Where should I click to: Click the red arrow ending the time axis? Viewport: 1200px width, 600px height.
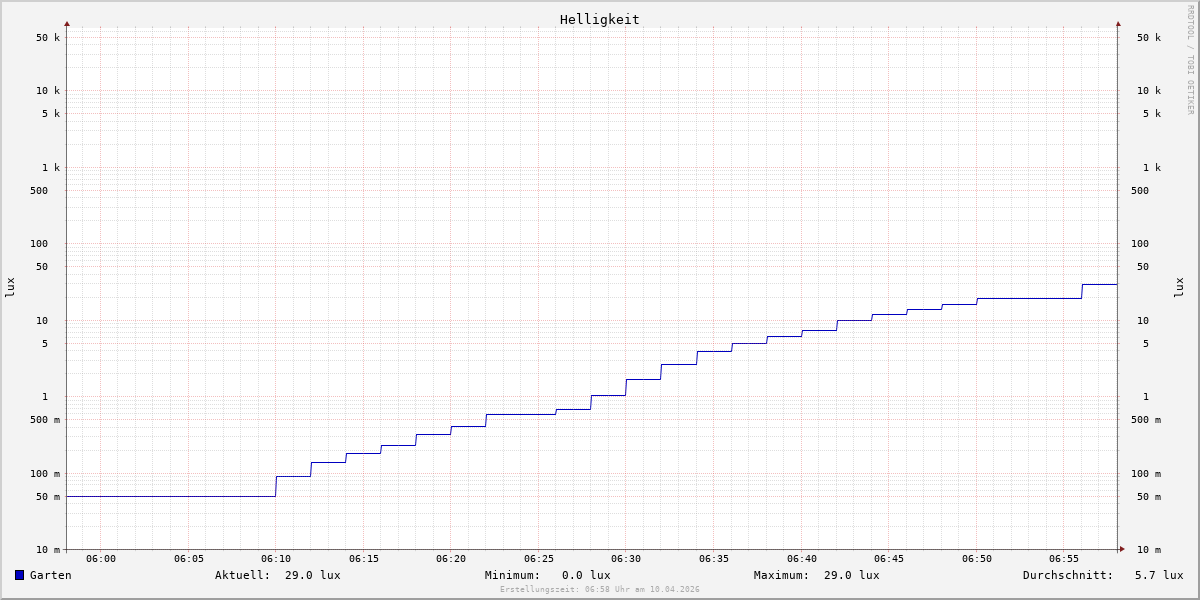[x=1121, y=549]
